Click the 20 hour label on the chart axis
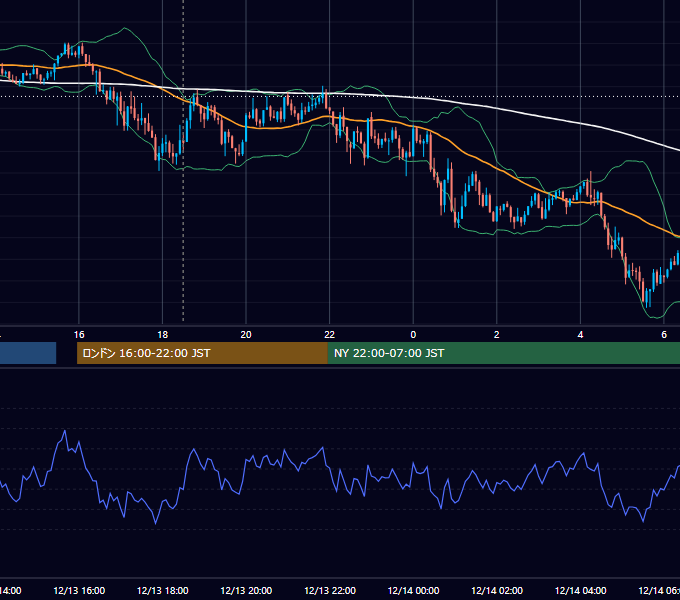Image resolution: width=680 pixels, height=600 pixels. (246, 335)
